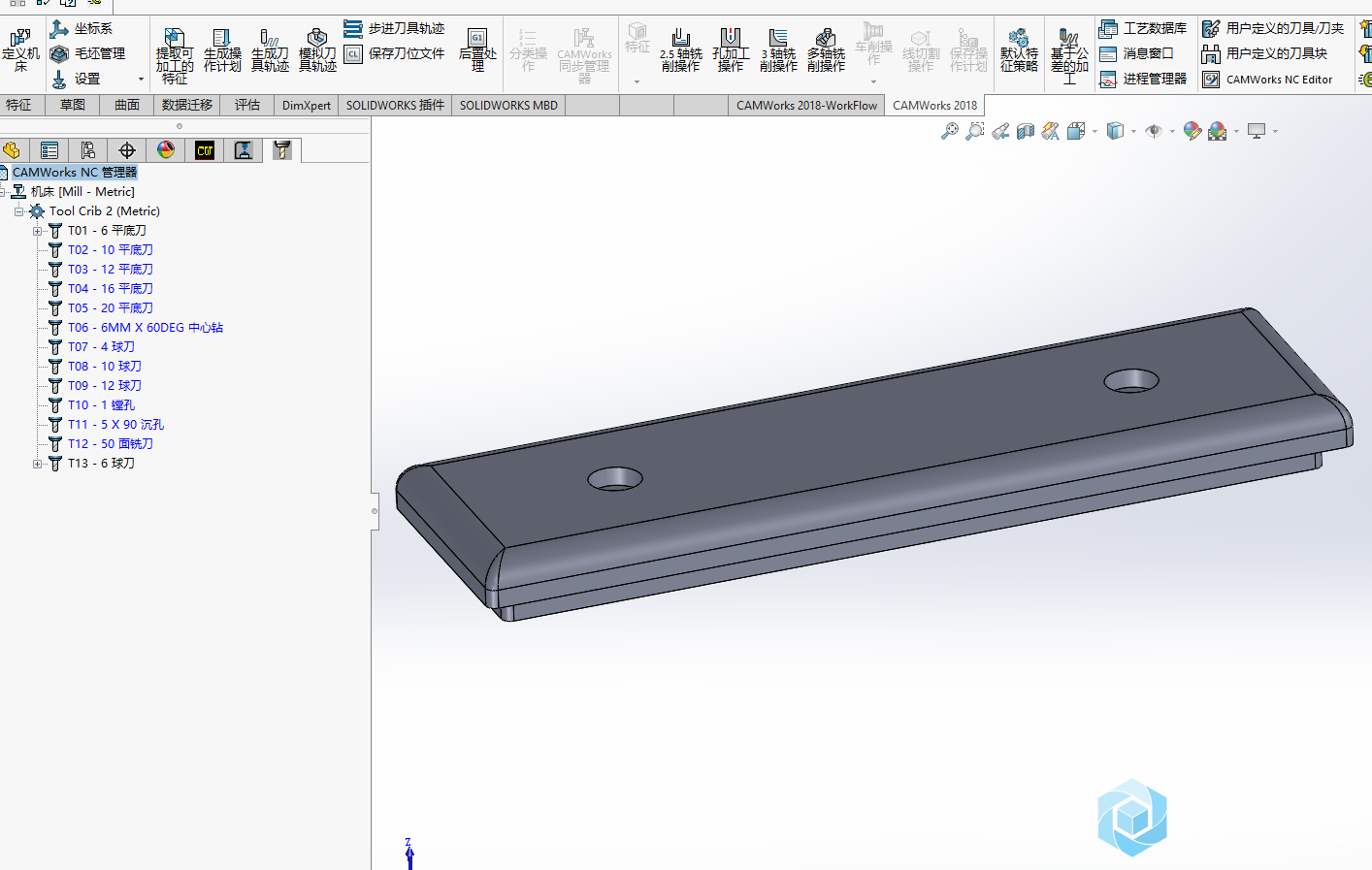1372x870 pixels.
Task: Click 生成操作计划 generate operation plan
Action: [x=222, y=50]
